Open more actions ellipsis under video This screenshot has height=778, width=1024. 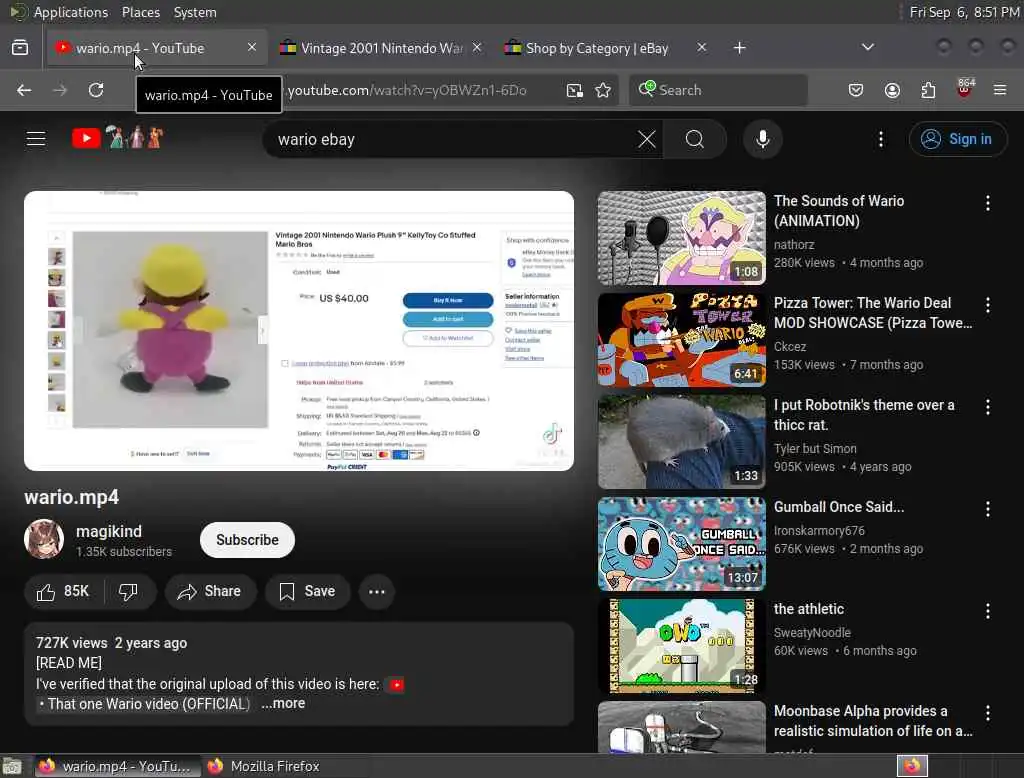[377, 591]
